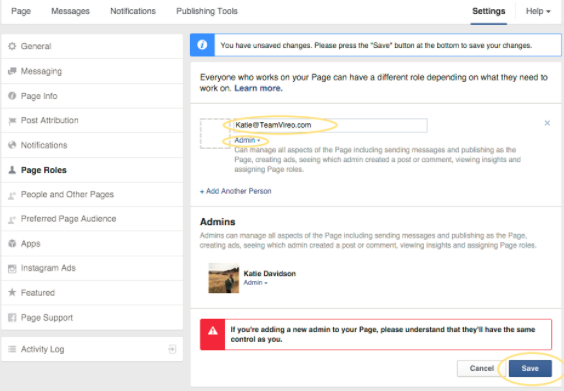The image size is (564, 391).
Task: Click the Admins heading
Action: pyautogui.click(x=218, y=222)
